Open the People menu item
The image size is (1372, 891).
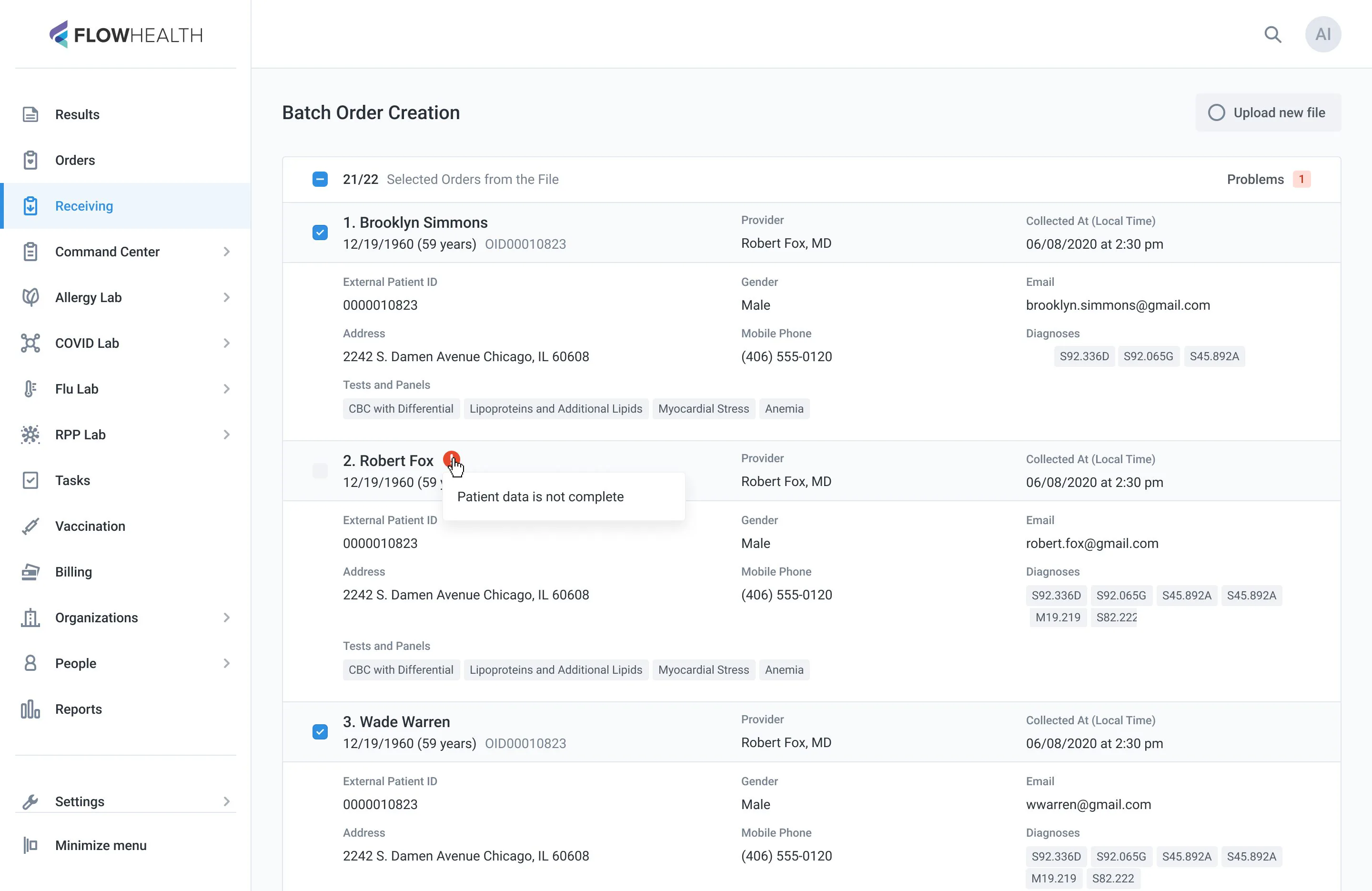coord(126,663)
